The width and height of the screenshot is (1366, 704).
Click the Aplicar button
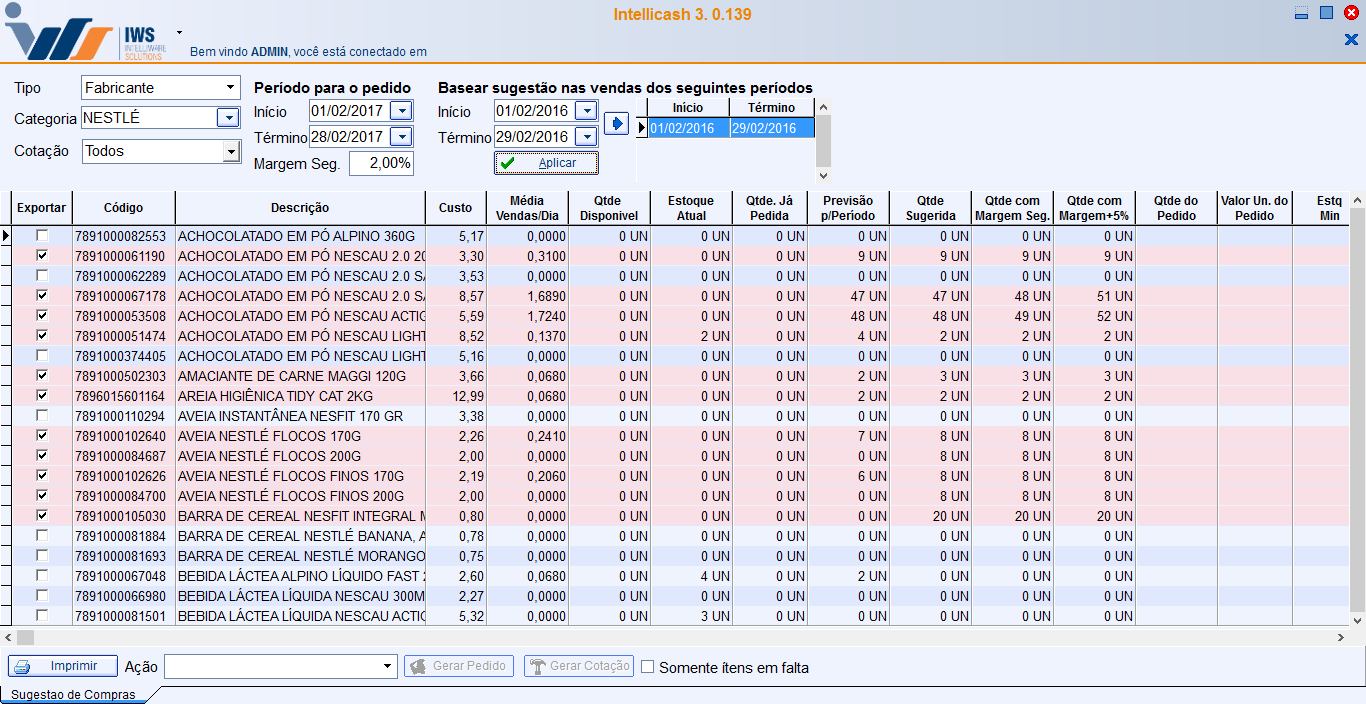point(547,163)
